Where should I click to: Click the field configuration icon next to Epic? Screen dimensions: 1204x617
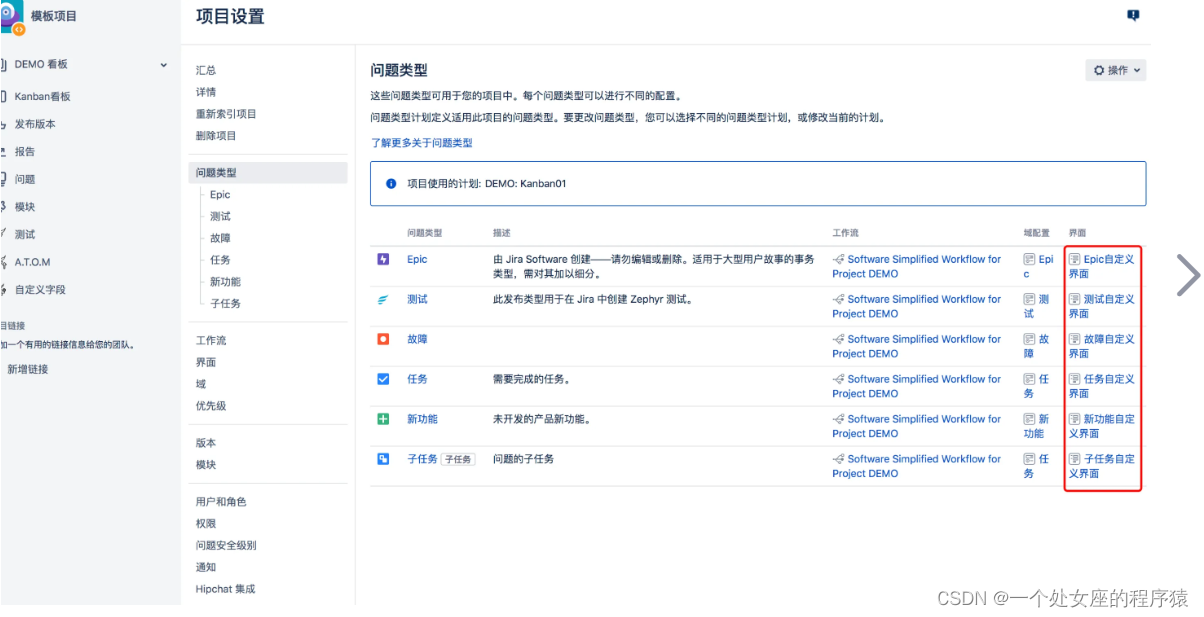coord(1028,259)
